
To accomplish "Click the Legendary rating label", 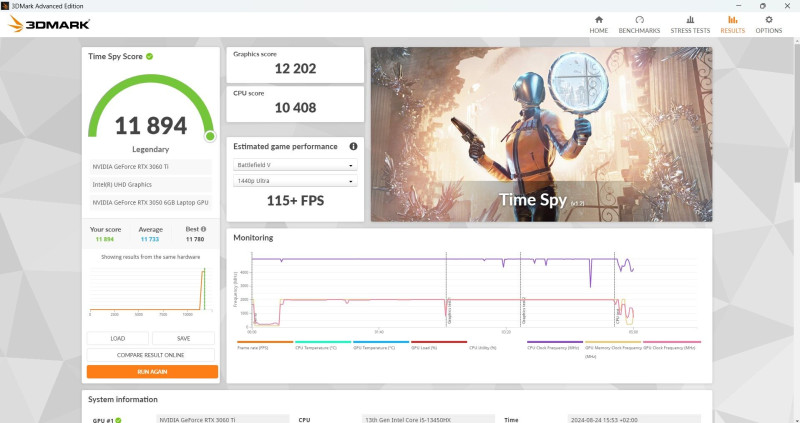I will [x=151, y=150].
